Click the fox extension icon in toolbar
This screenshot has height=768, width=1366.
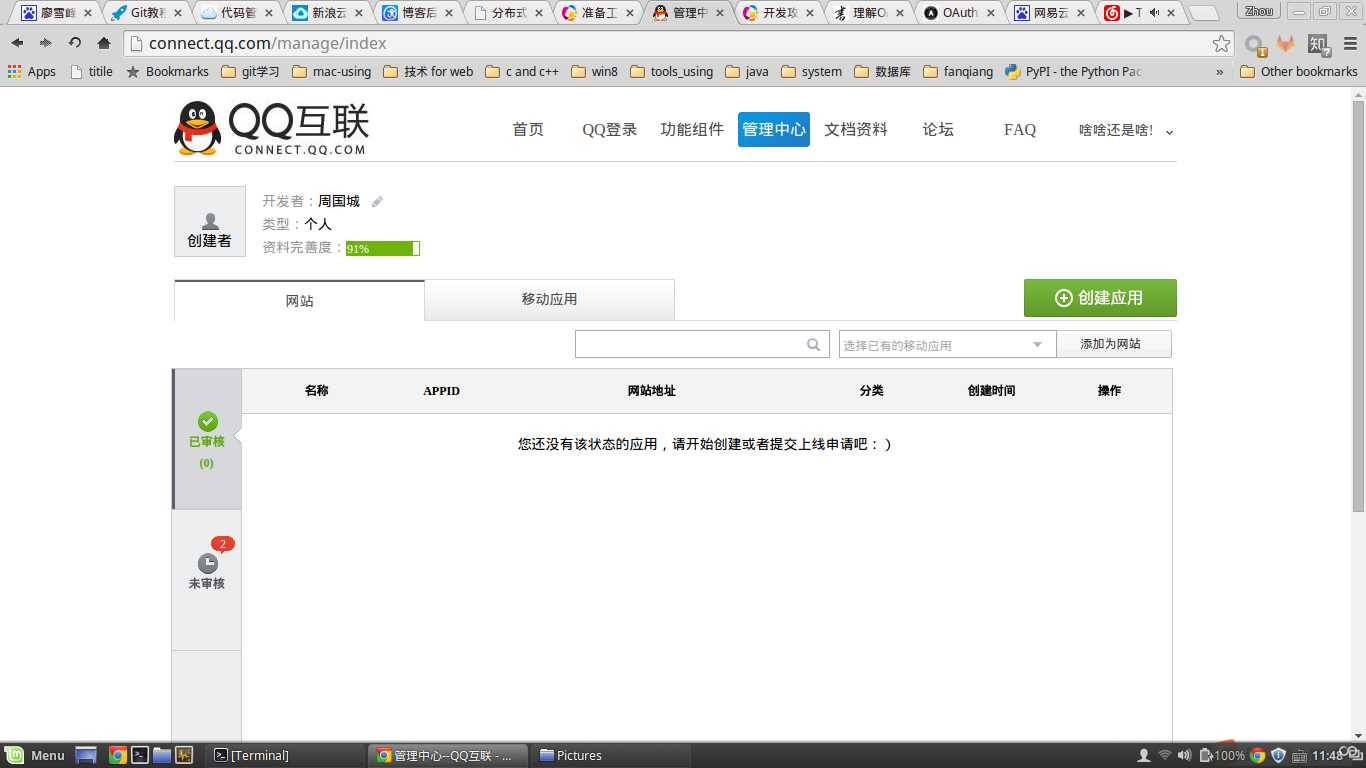click(1286, 44)
